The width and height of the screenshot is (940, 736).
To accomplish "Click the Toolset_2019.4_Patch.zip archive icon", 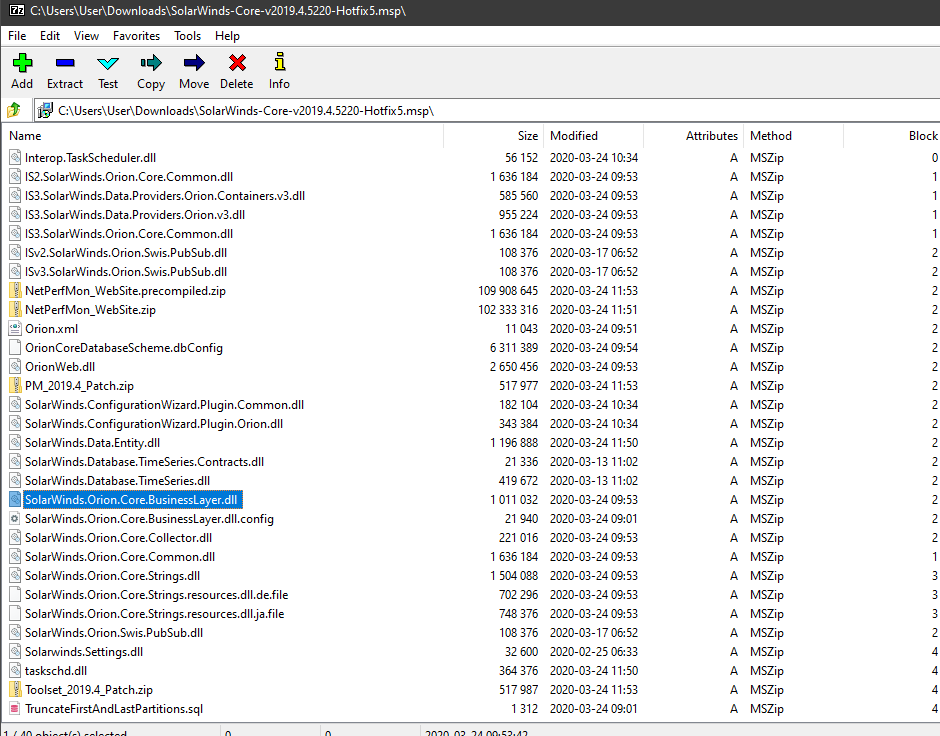I will coord(15,690).
